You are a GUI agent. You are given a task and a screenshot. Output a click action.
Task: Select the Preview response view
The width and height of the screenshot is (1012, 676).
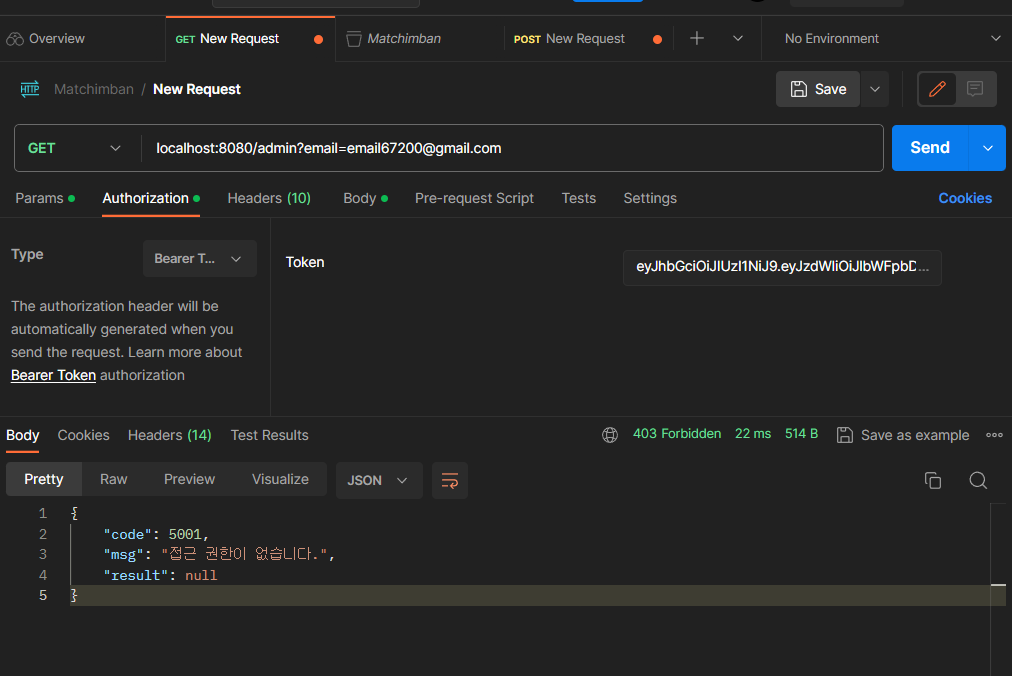(189, 479)
